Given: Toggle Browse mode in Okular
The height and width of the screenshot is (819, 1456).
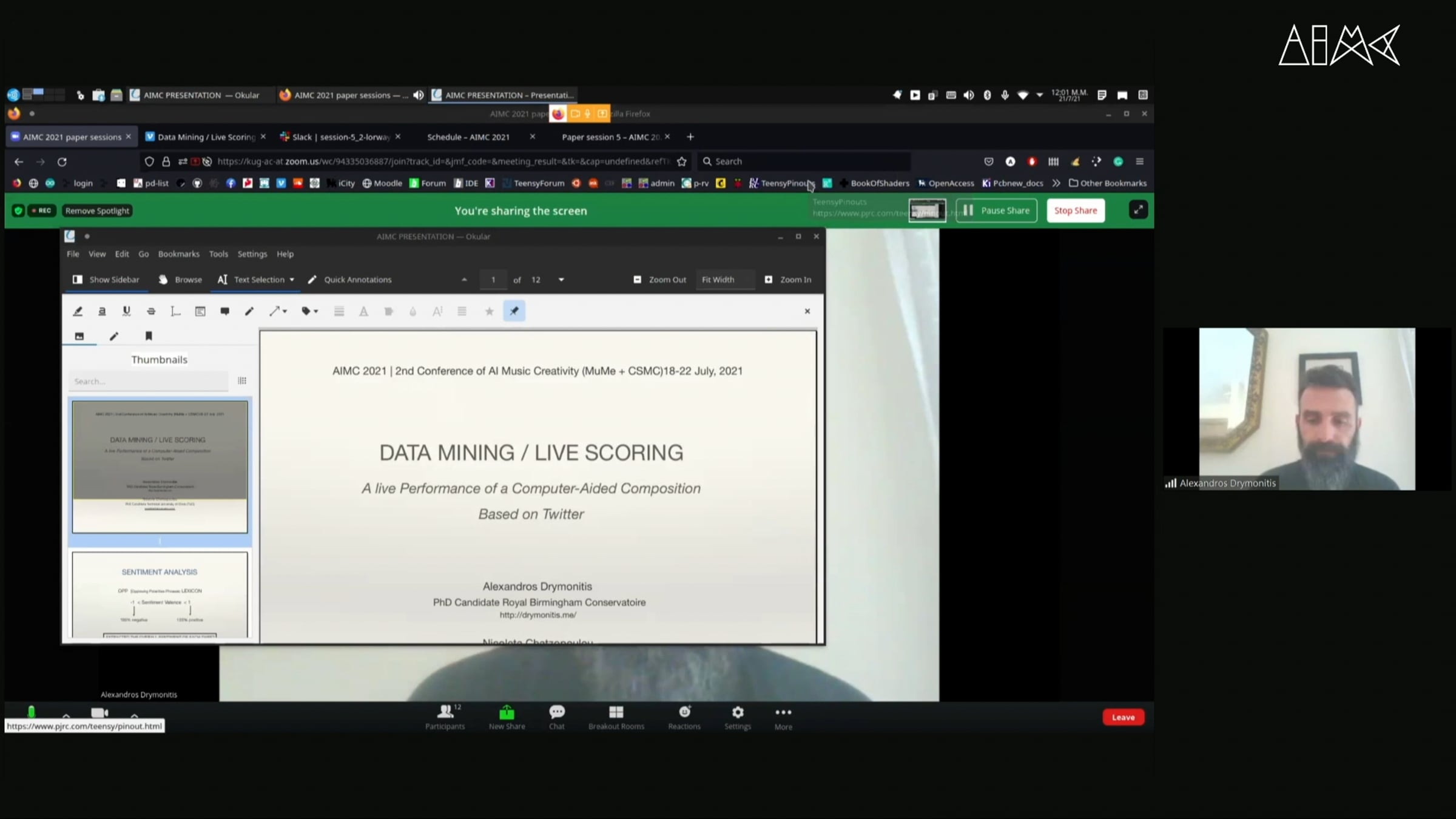Looking at the screenshot, I should coord(180,280).
